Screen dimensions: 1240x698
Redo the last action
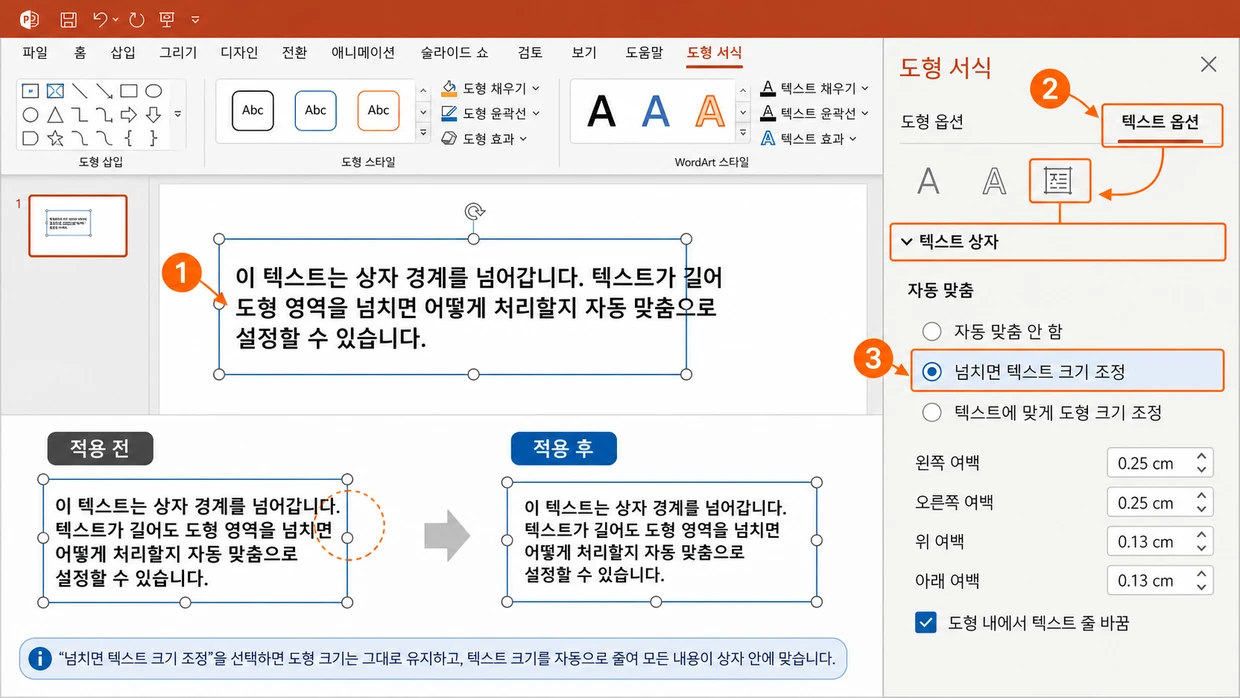[x=137, y=19]
